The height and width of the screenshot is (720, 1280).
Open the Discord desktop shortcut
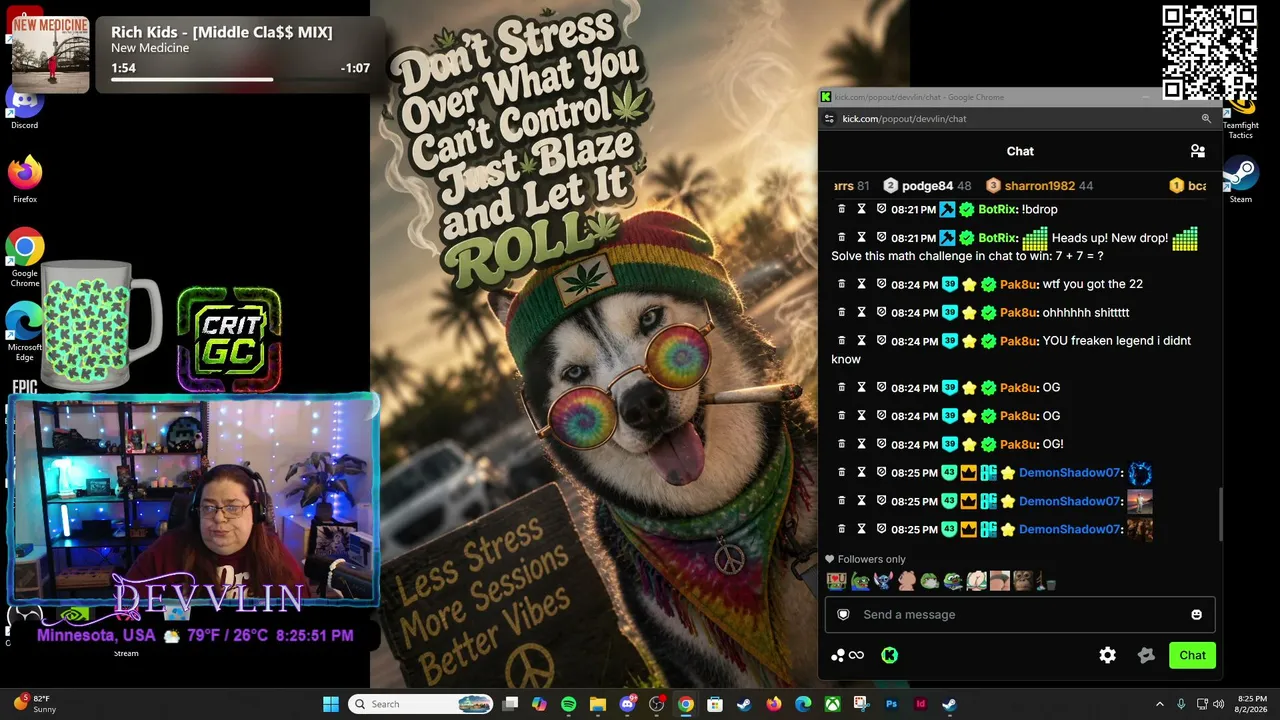[x=24, y=106]
